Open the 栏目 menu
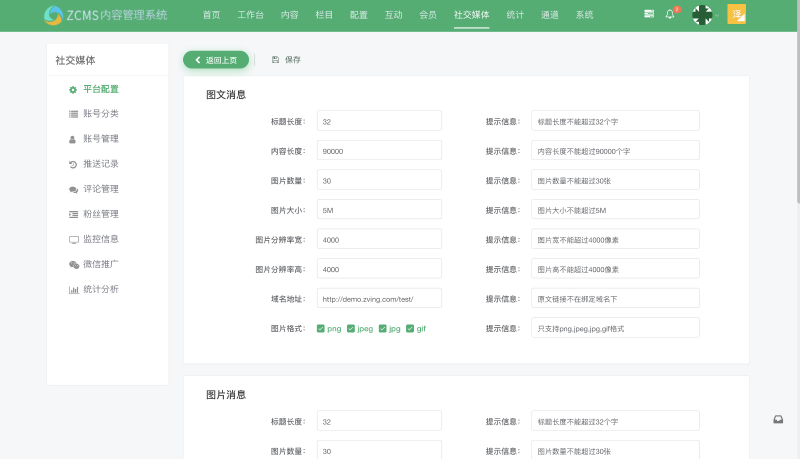The width and height of the screenshot is (800, 459). (324, 15)
